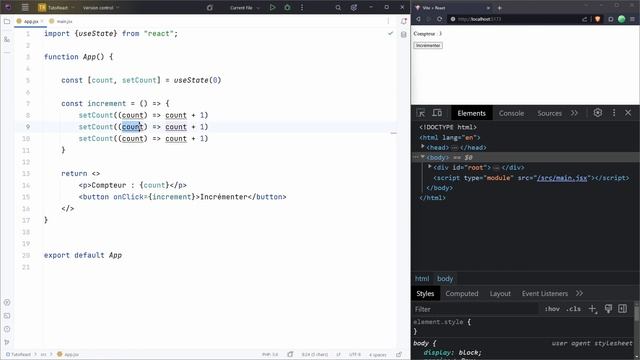Image resolution: width=640 pixels, height=360 pixels.
Task: Open the Current File run configuration dropdown
Action: click(x=244, y=7)
